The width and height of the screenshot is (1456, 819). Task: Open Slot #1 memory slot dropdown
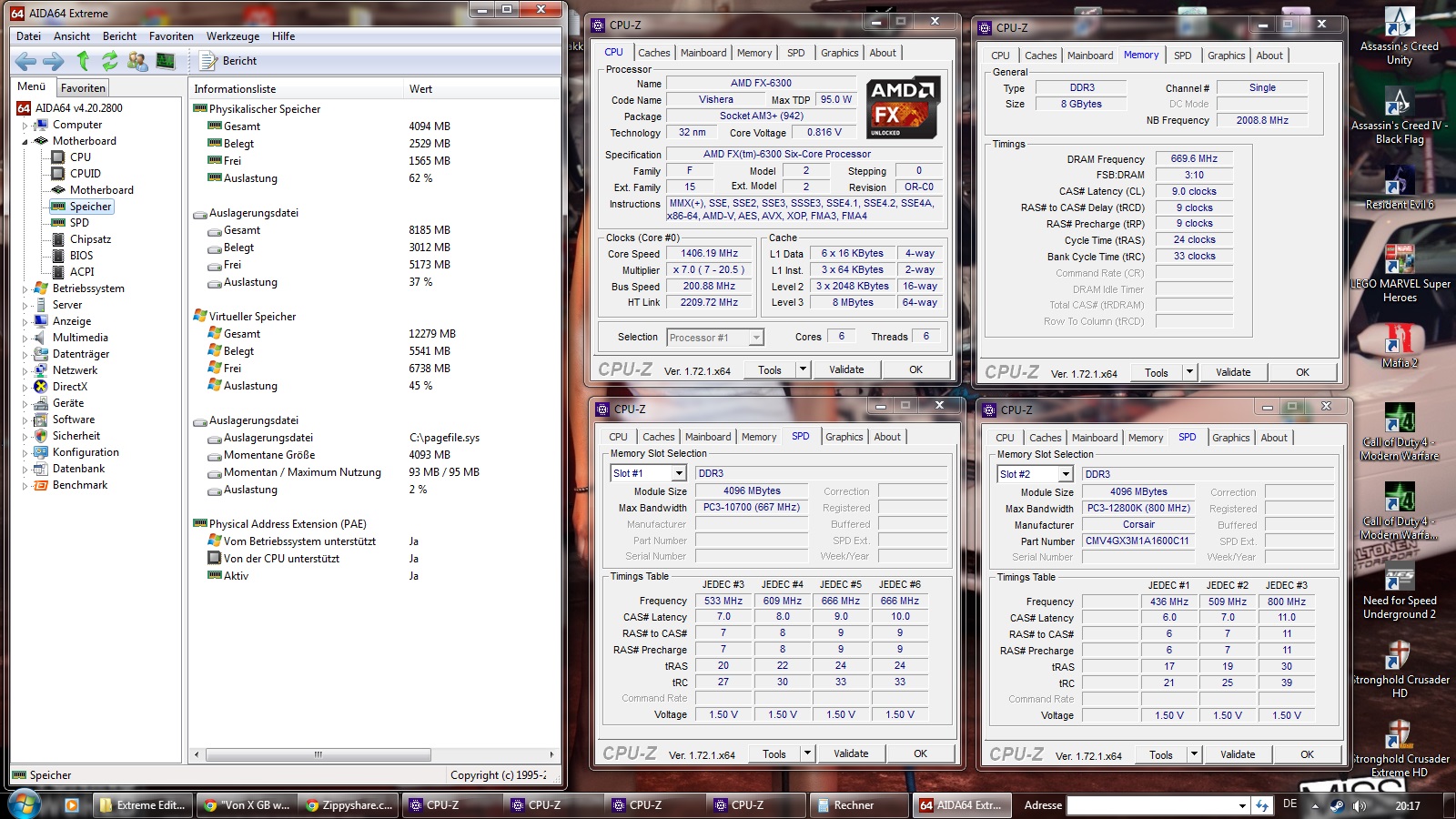679,473
